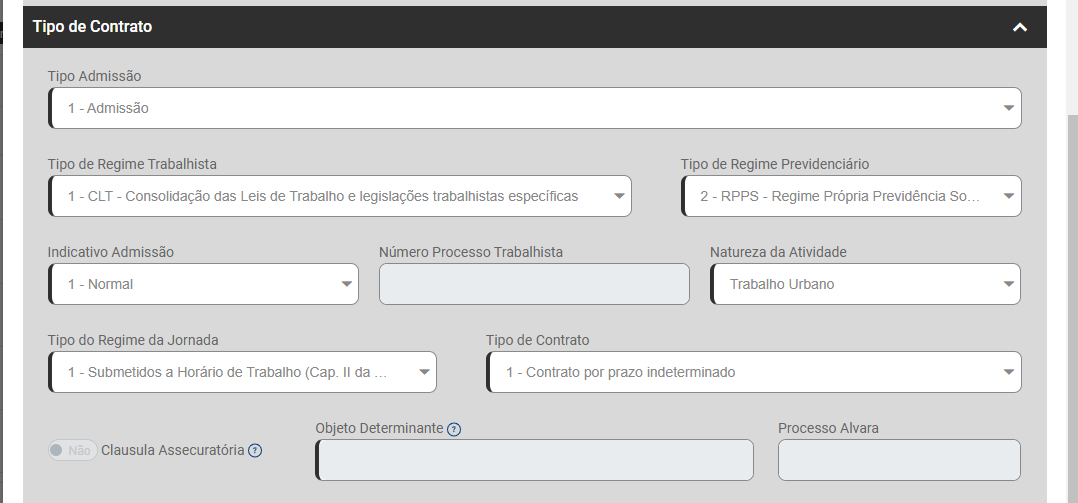Click help icon beside Objeto Determinante

[454, 429]
